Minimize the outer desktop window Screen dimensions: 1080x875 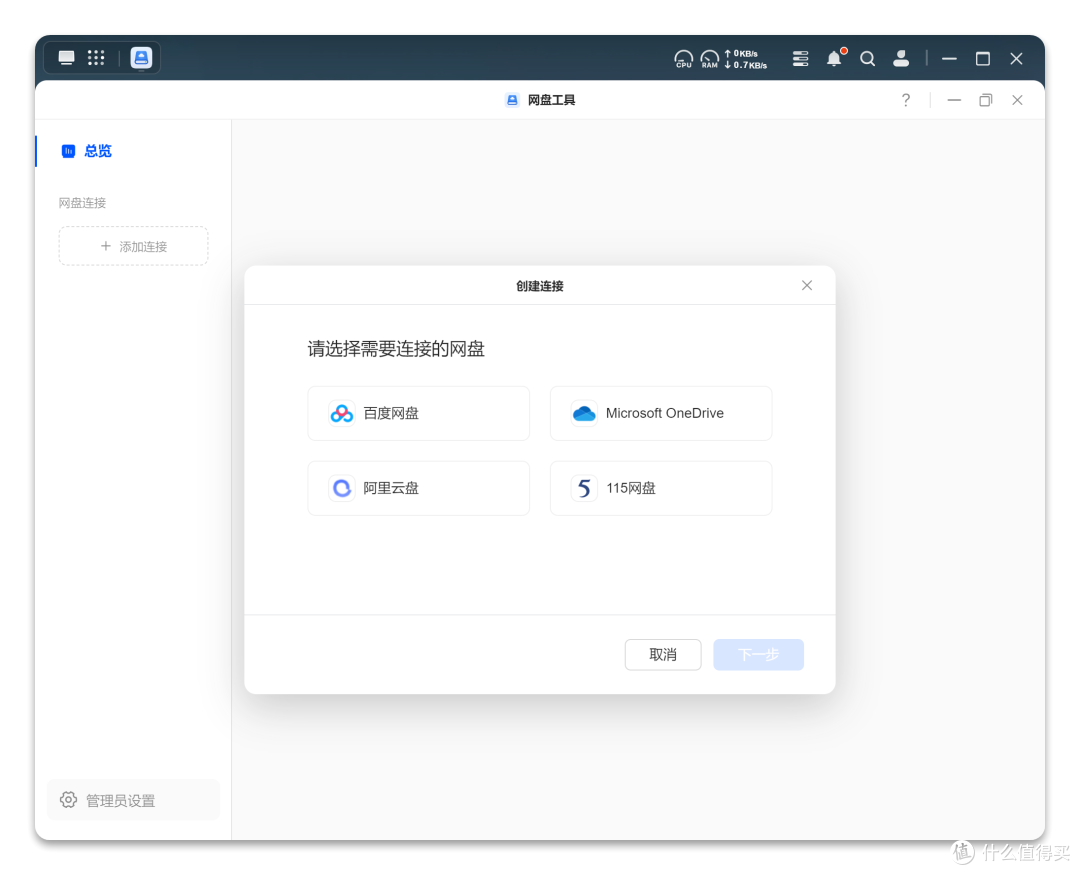click(x=950, y=59)
